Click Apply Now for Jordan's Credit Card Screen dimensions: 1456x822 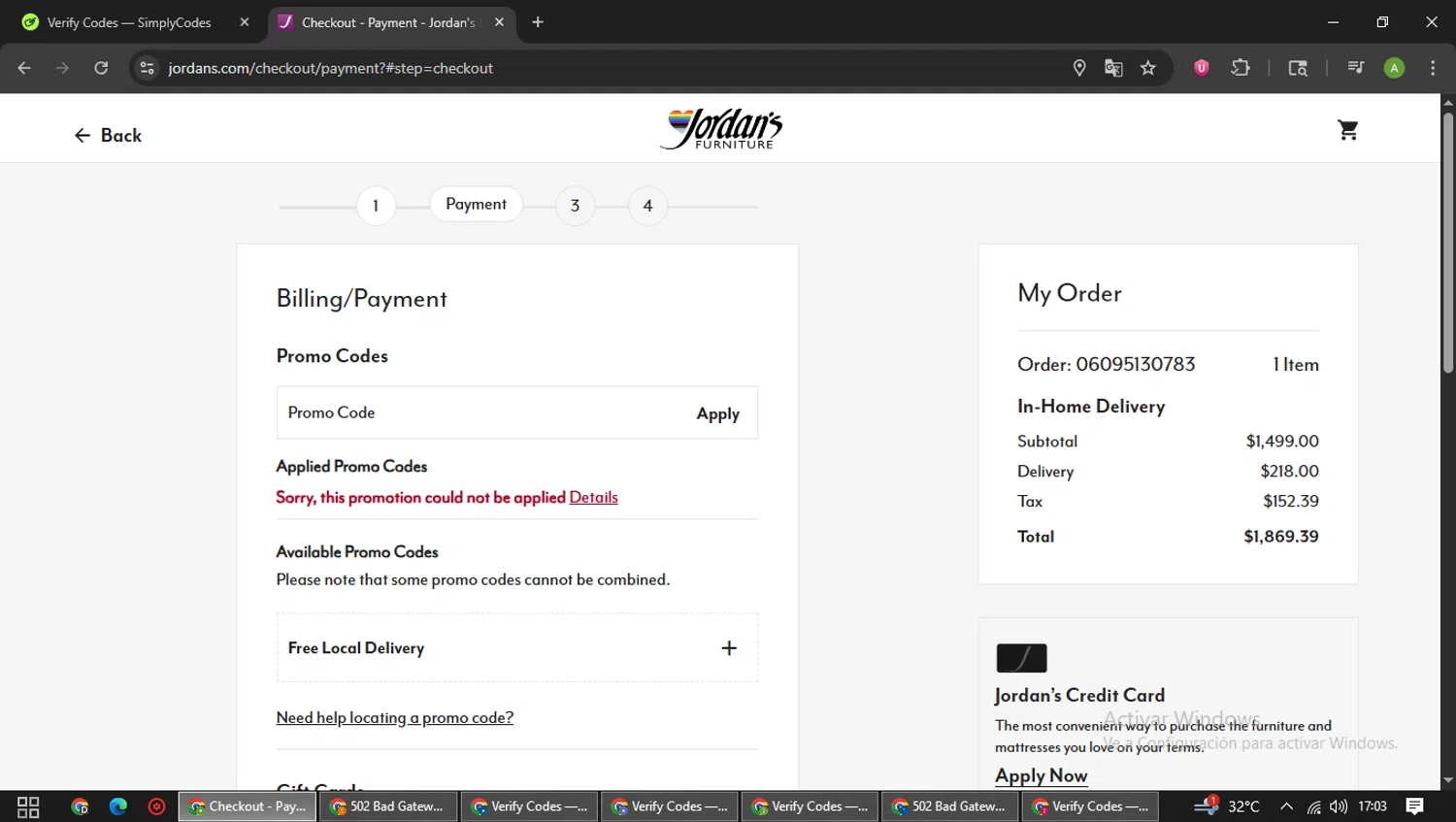1041,775
